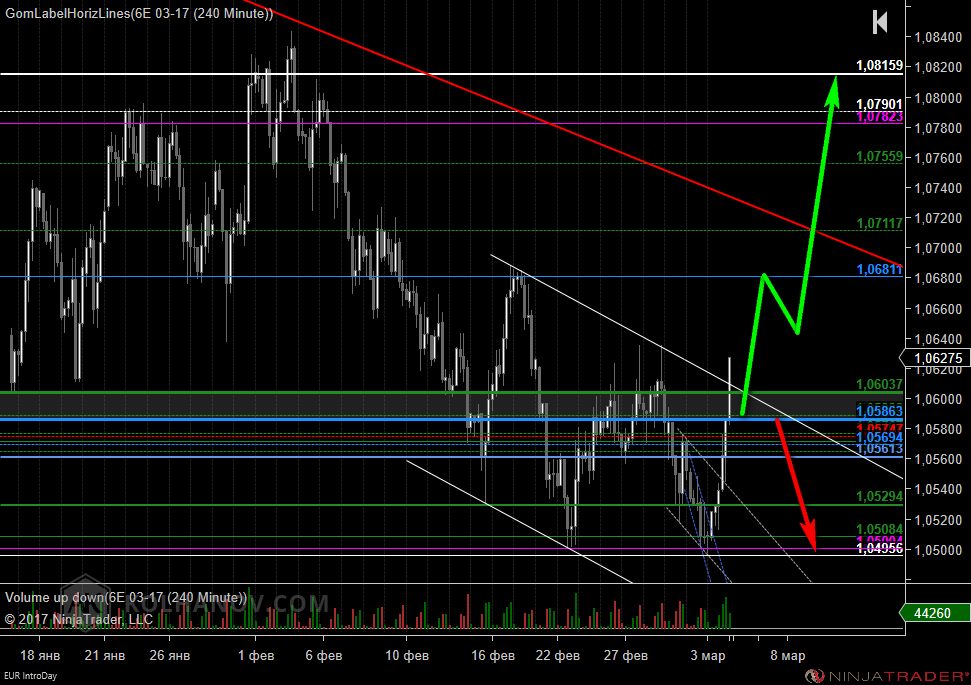Click the 27 фев date label
Image resolution: width=971 pixels, height=685 pixels.
click(x=625, y=655)
